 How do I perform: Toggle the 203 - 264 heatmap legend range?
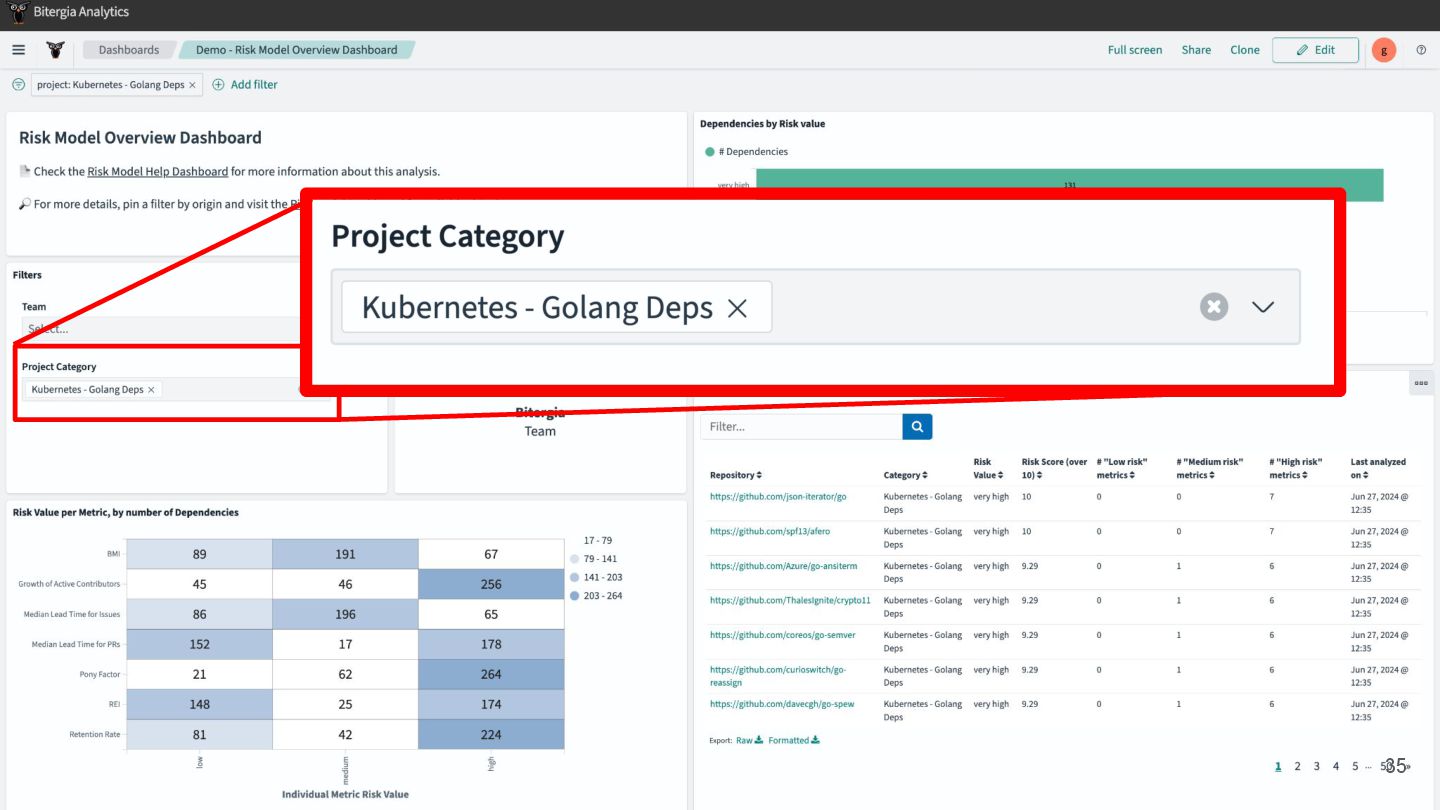596,596
